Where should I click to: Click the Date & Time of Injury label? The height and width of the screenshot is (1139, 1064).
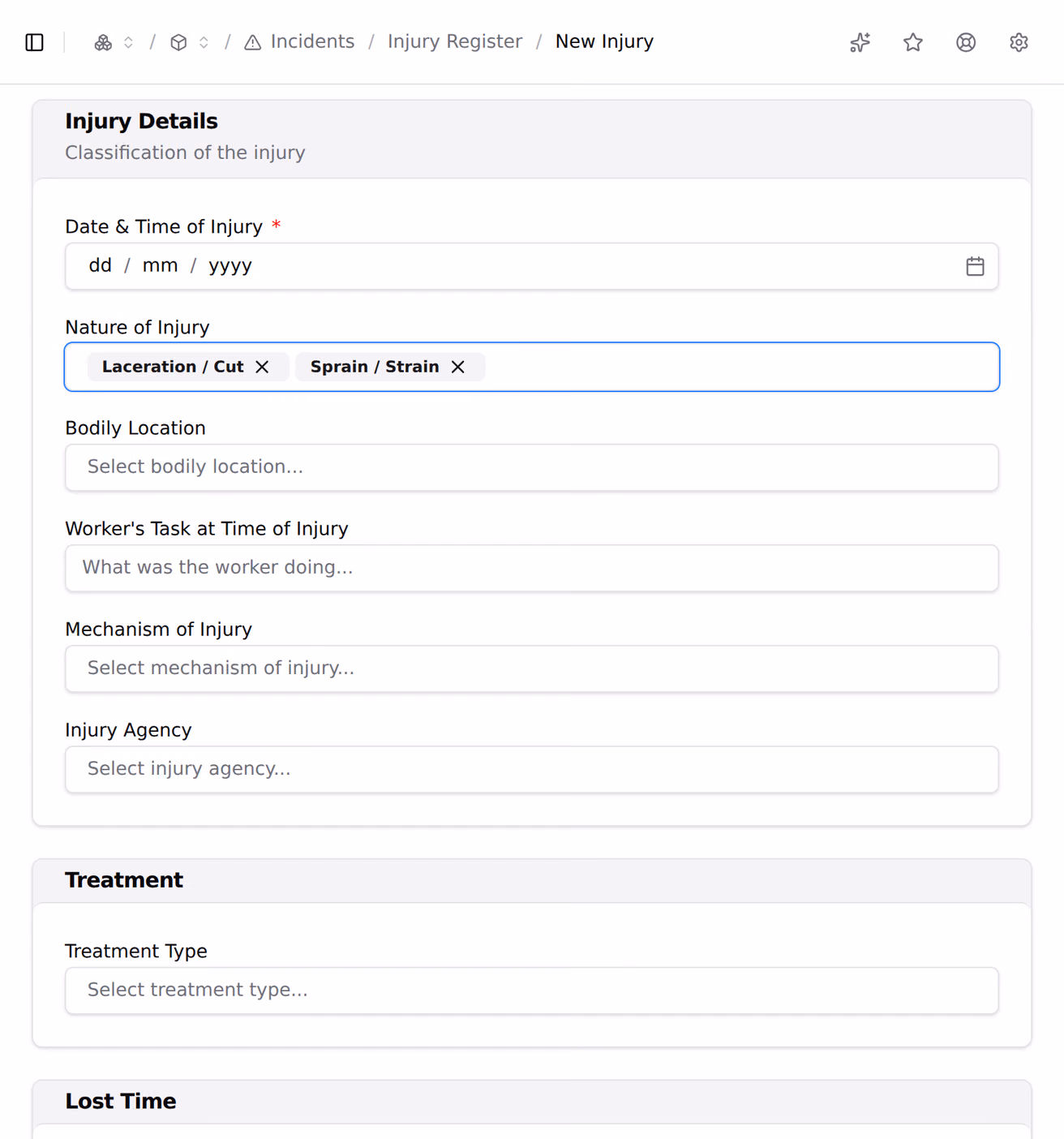164,226
